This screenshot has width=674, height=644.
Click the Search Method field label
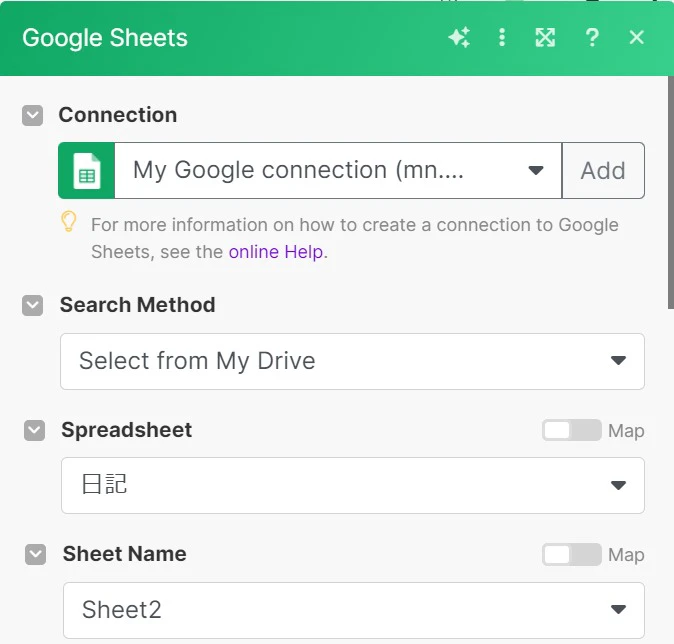tap(138, 305)
